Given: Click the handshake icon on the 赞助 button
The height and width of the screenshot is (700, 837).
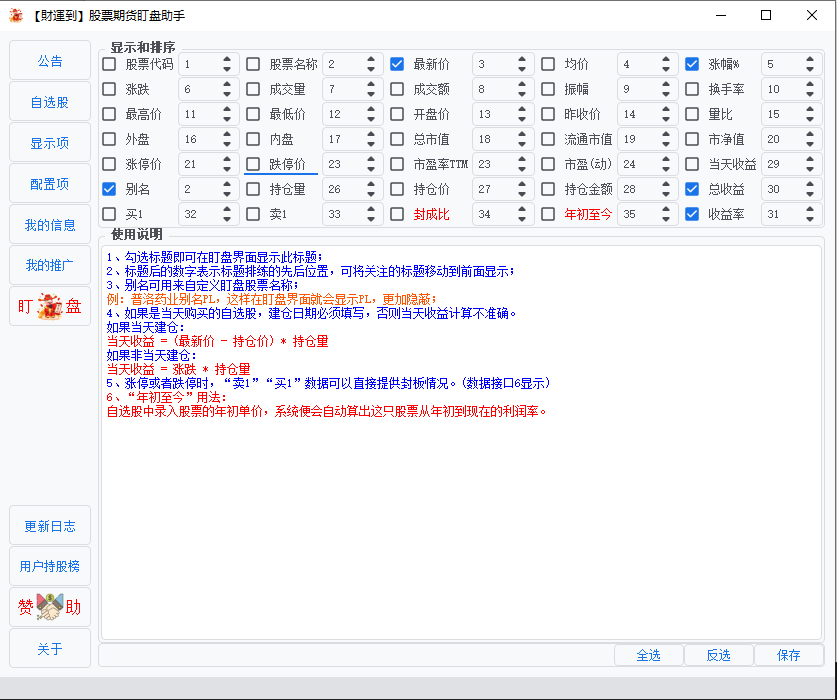Looking at the screenshot, I should (x=47, y=607).
